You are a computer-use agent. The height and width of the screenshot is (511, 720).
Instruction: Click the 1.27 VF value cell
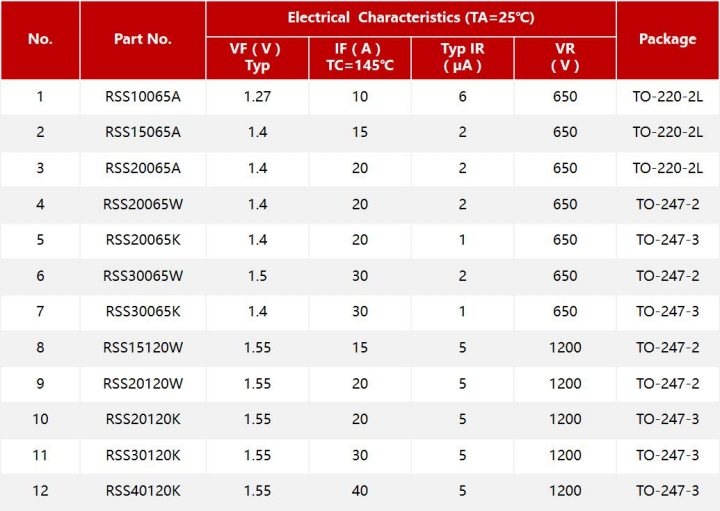pyautogui.click(x=257, y=97)
